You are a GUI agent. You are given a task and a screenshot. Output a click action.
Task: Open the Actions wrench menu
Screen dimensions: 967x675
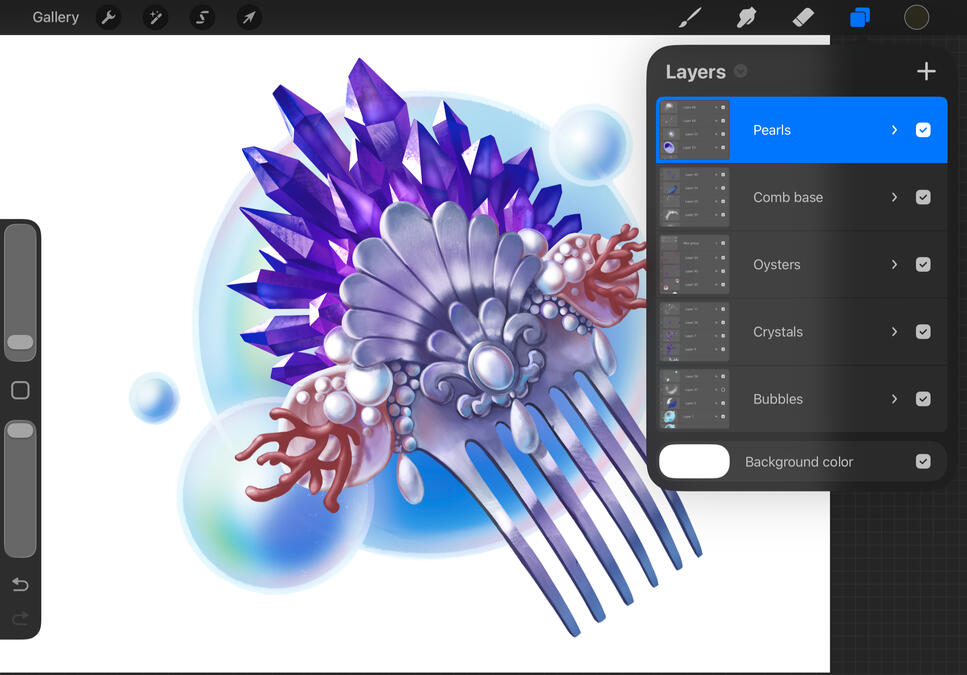(109, 17)
